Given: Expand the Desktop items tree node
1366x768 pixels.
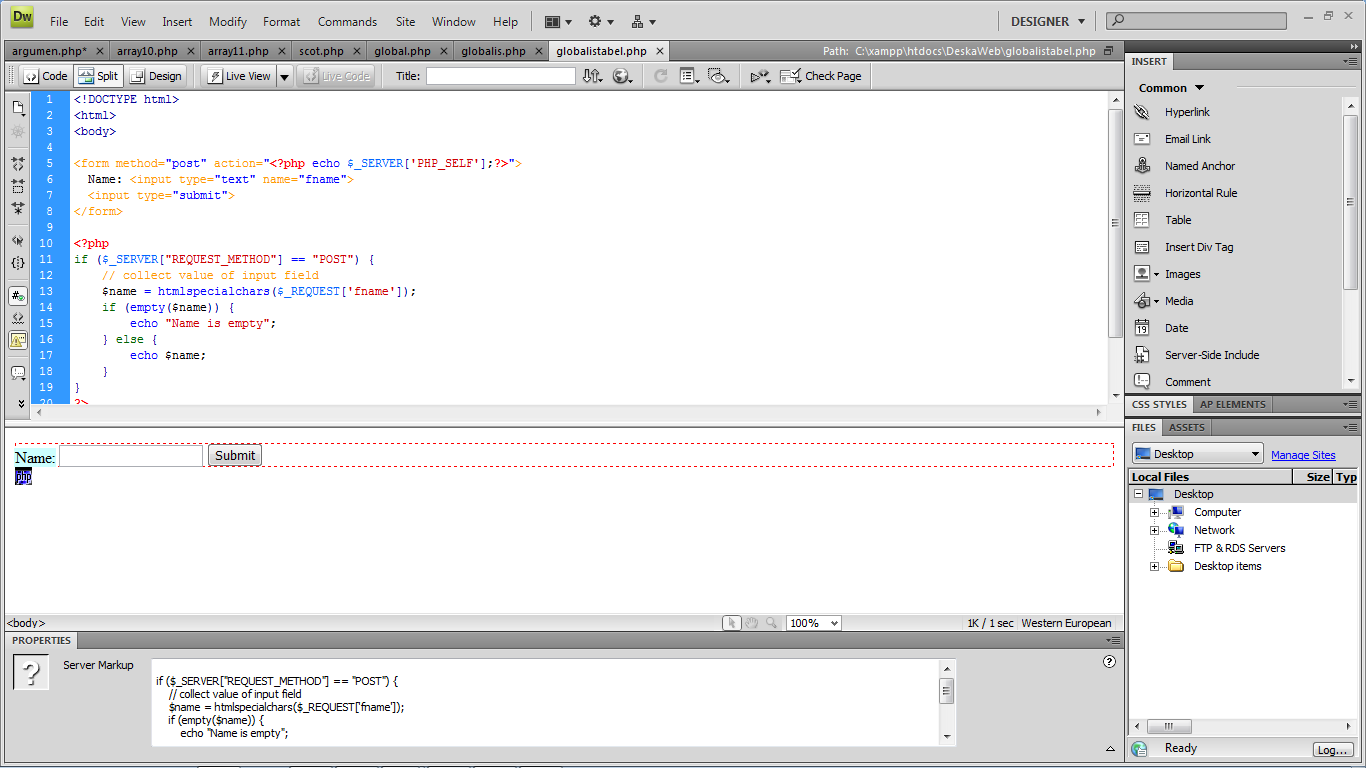Looking at the screenshot, I should click(1154, 566).
